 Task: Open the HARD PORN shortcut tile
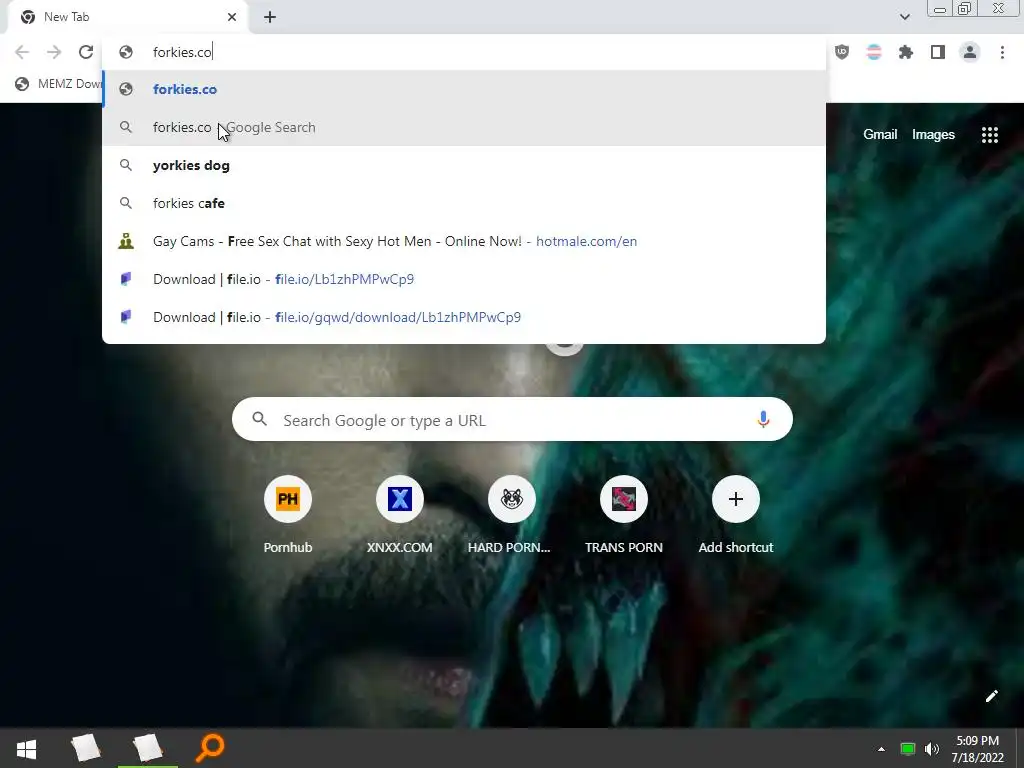pyautogui.click(x=511, y=516)
